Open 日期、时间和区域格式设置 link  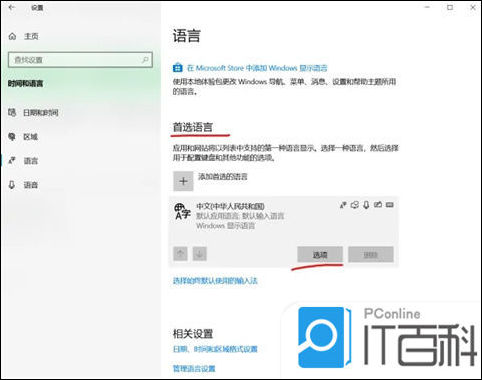pyautogui.click(x=215, y=349)
